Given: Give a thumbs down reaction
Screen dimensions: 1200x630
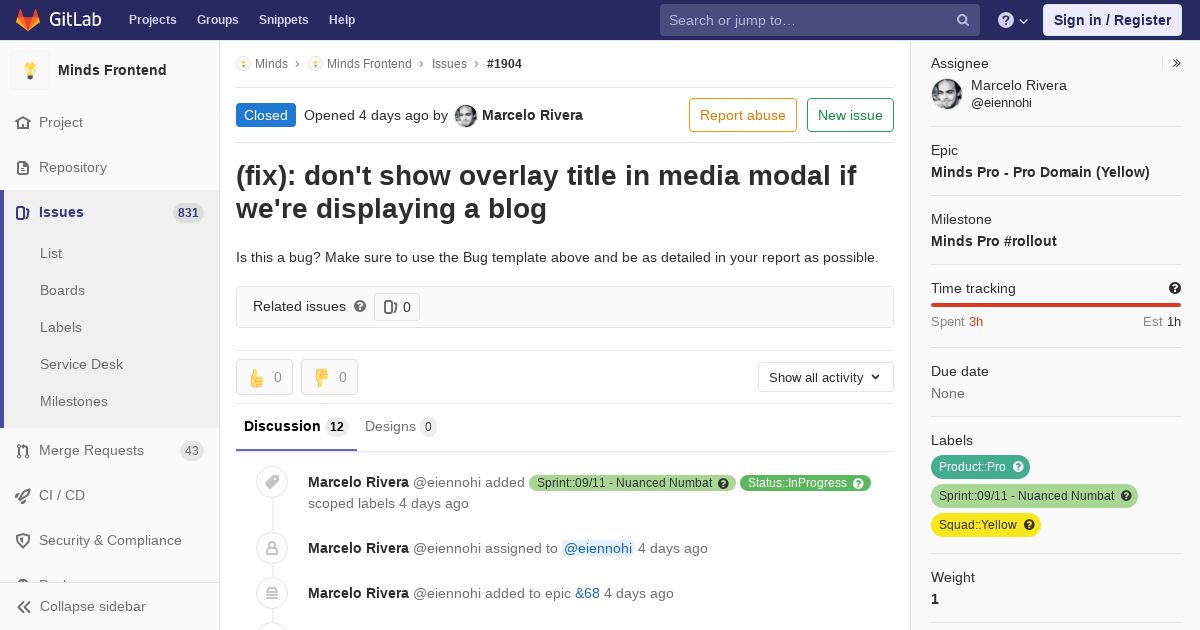Looking at the screenshot, I should tap(329, 377).
